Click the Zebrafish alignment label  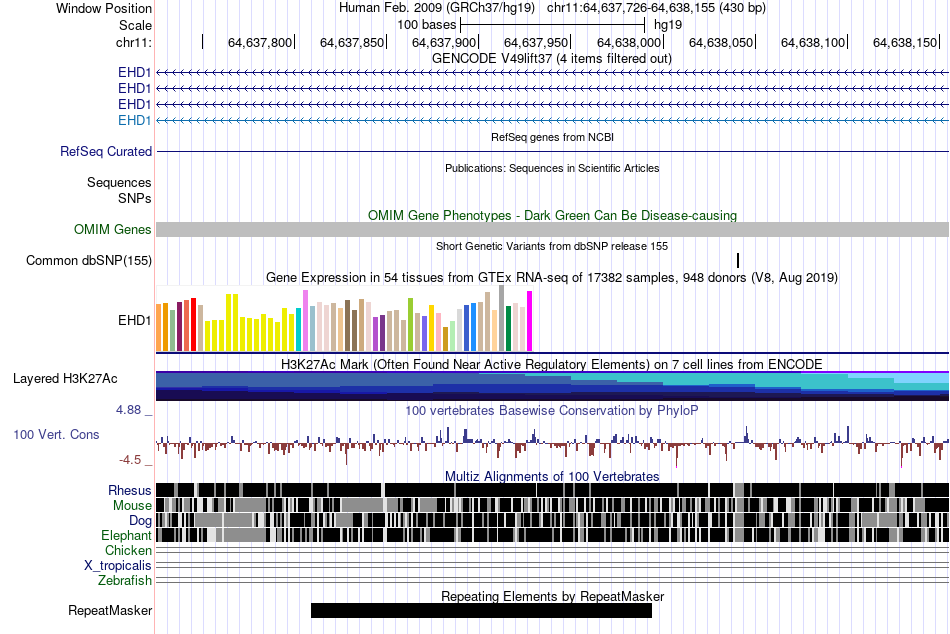pos(125,581)
